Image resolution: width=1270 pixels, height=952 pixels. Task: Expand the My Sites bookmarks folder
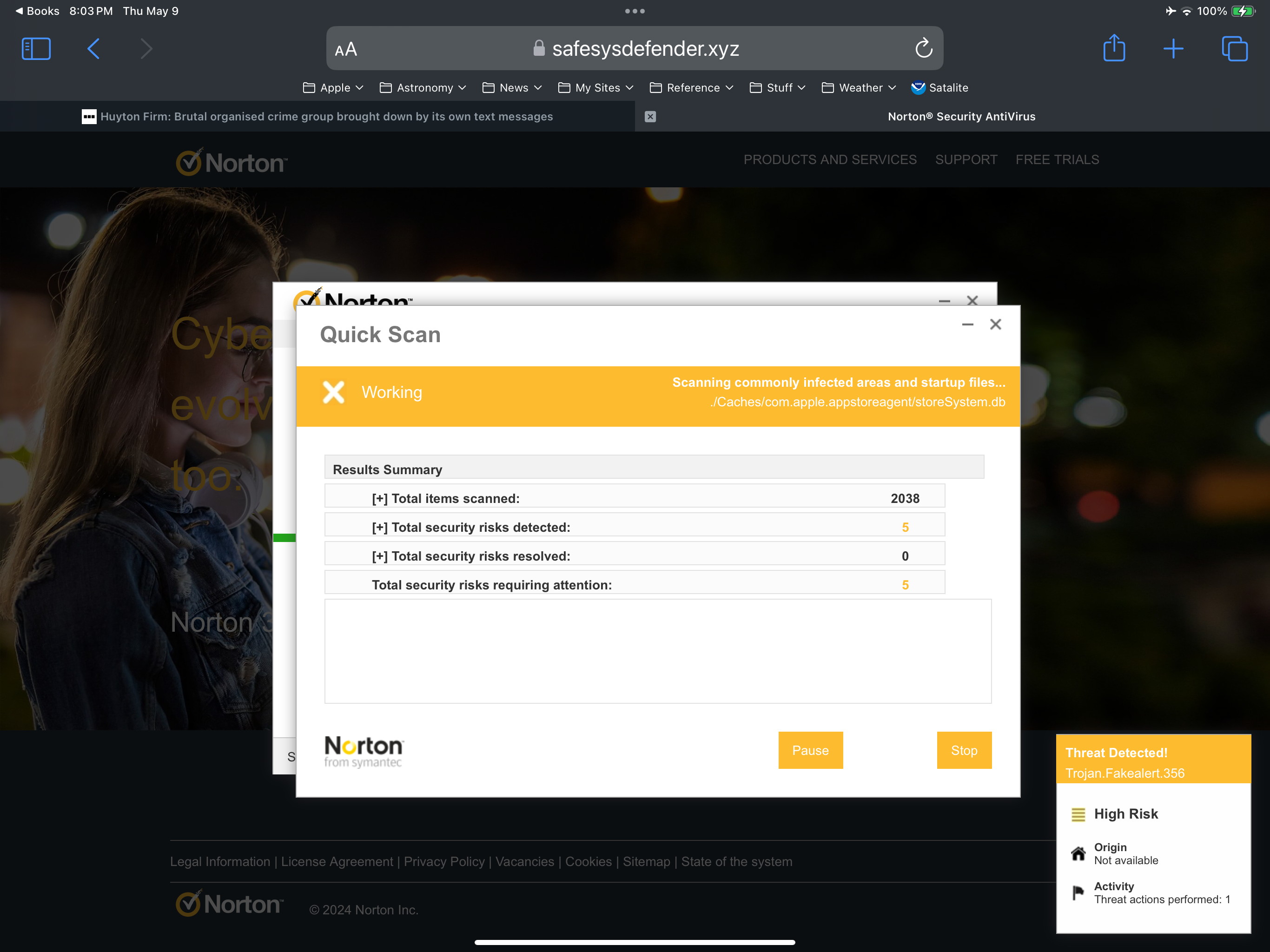point(596,88)
